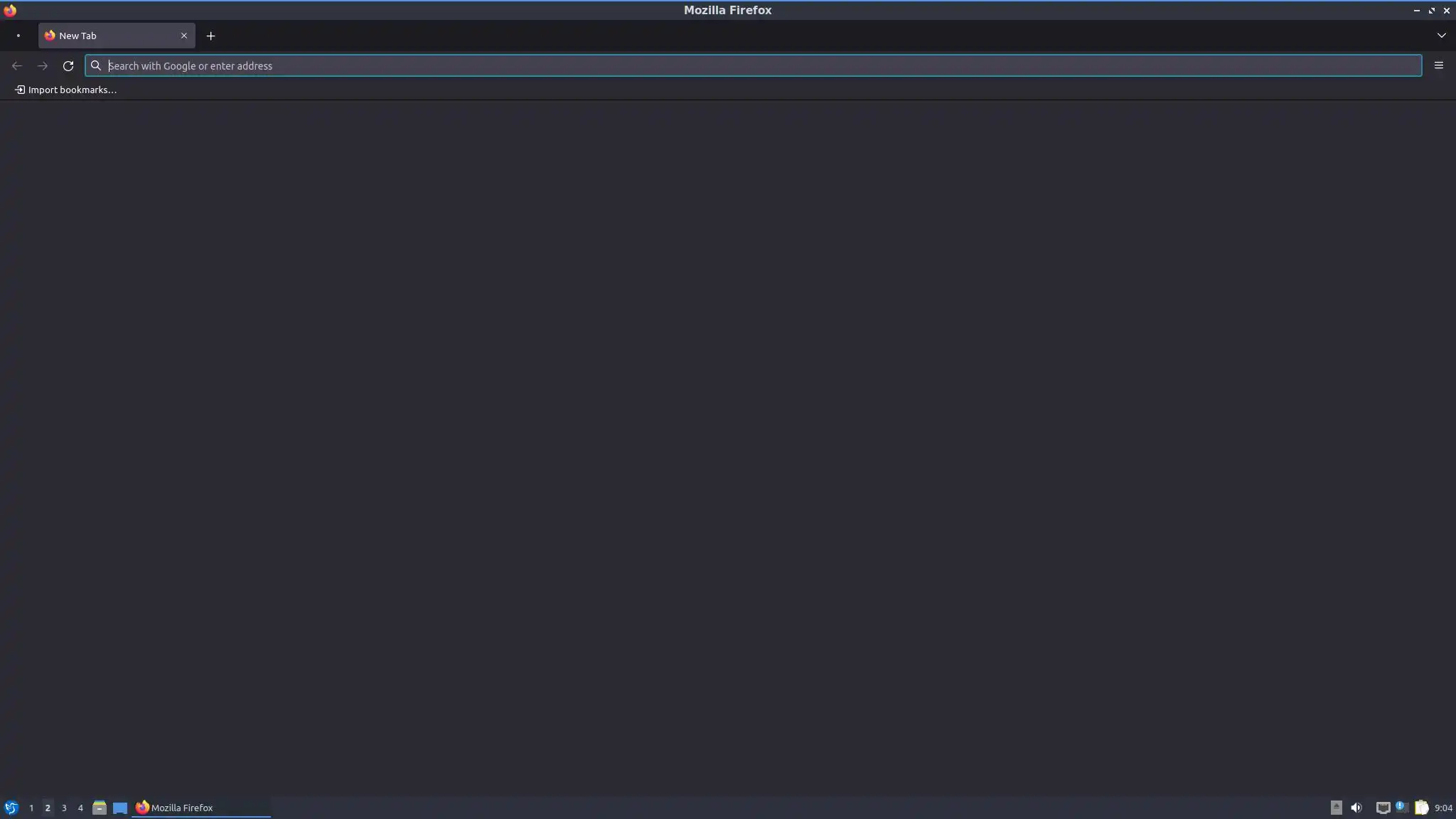Close the New Tab tab
Screen dimensions: 1456x819
184,36
